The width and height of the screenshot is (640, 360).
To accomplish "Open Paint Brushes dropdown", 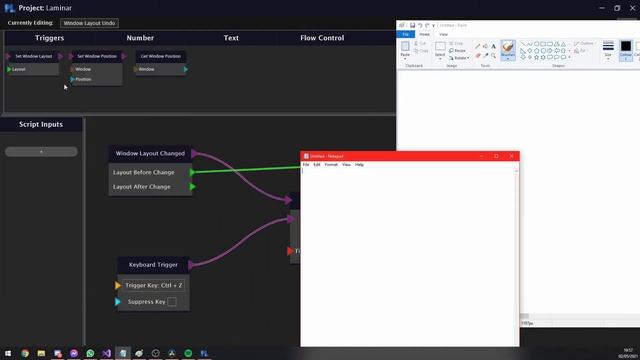I will click(508, 51).
